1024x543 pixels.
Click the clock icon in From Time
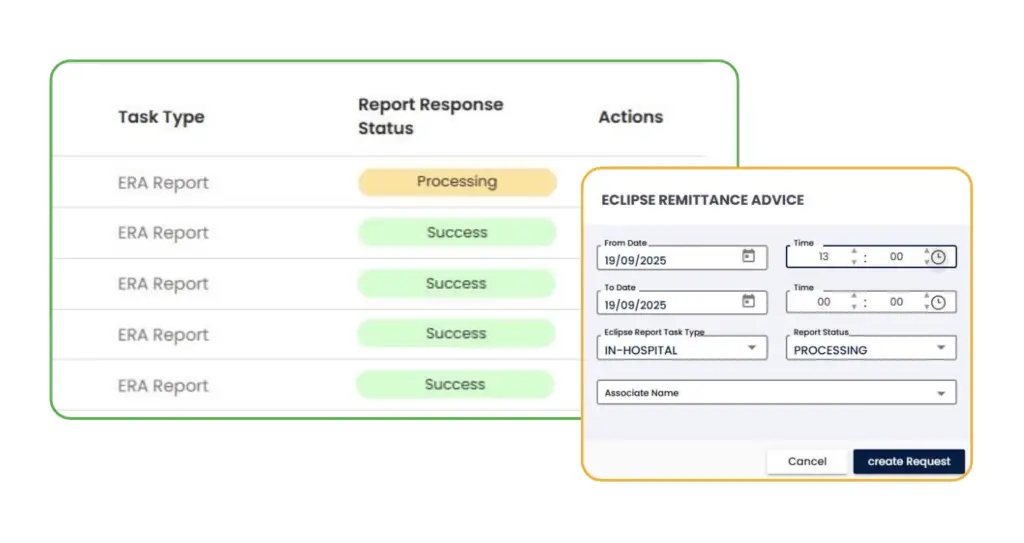pyautogui.click(x=938, y=257)
